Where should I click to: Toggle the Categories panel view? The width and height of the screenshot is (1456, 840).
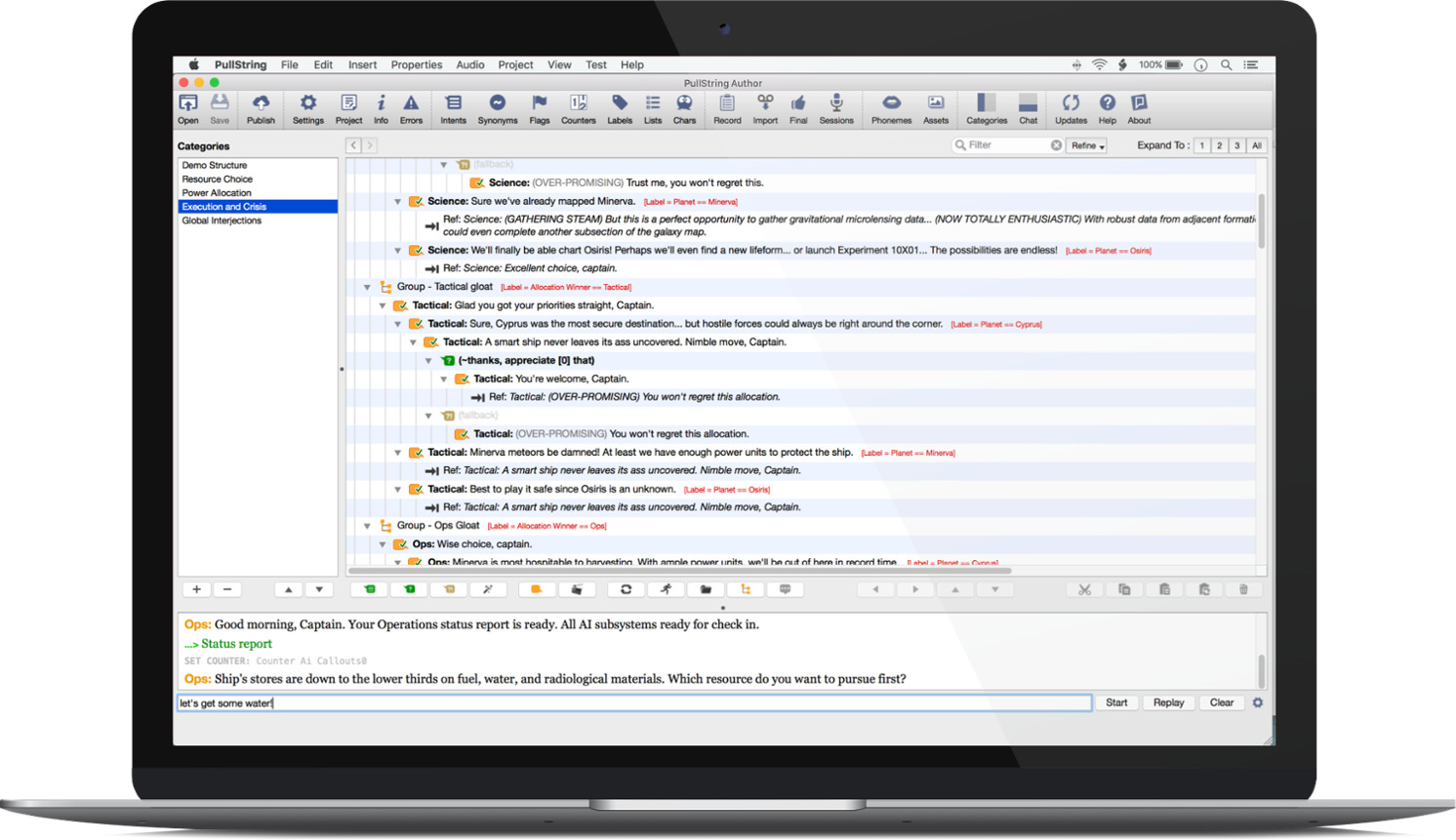987,108
